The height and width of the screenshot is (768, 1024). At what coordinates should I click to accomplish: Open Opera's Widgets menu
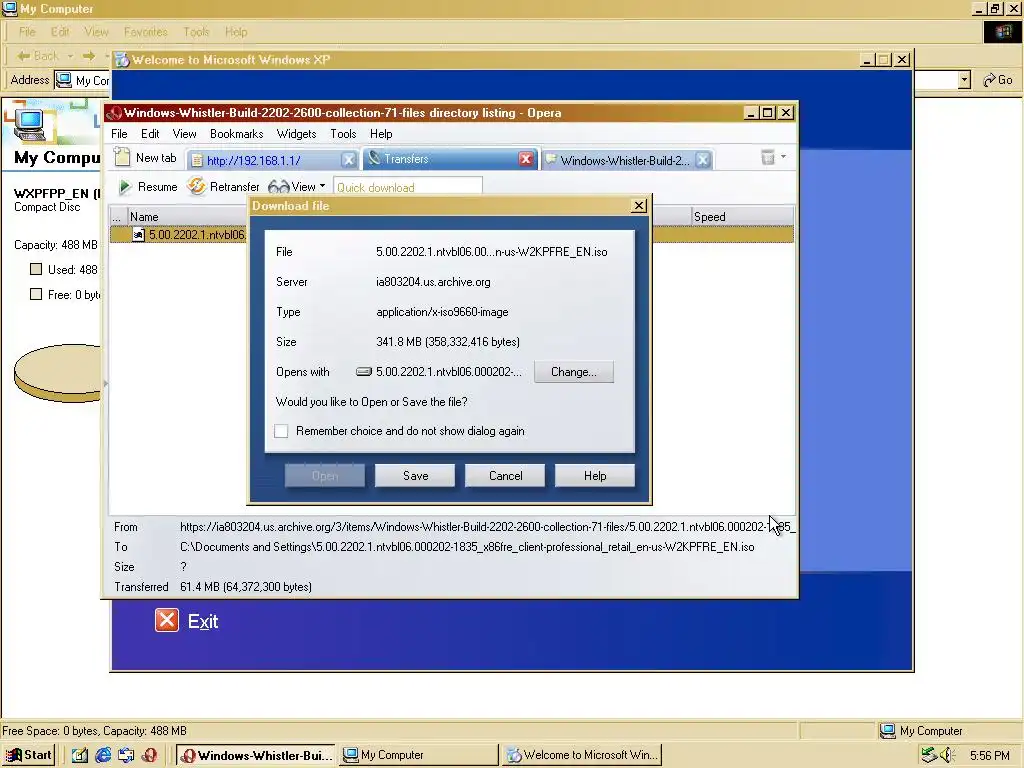click(x=296, y=134)
